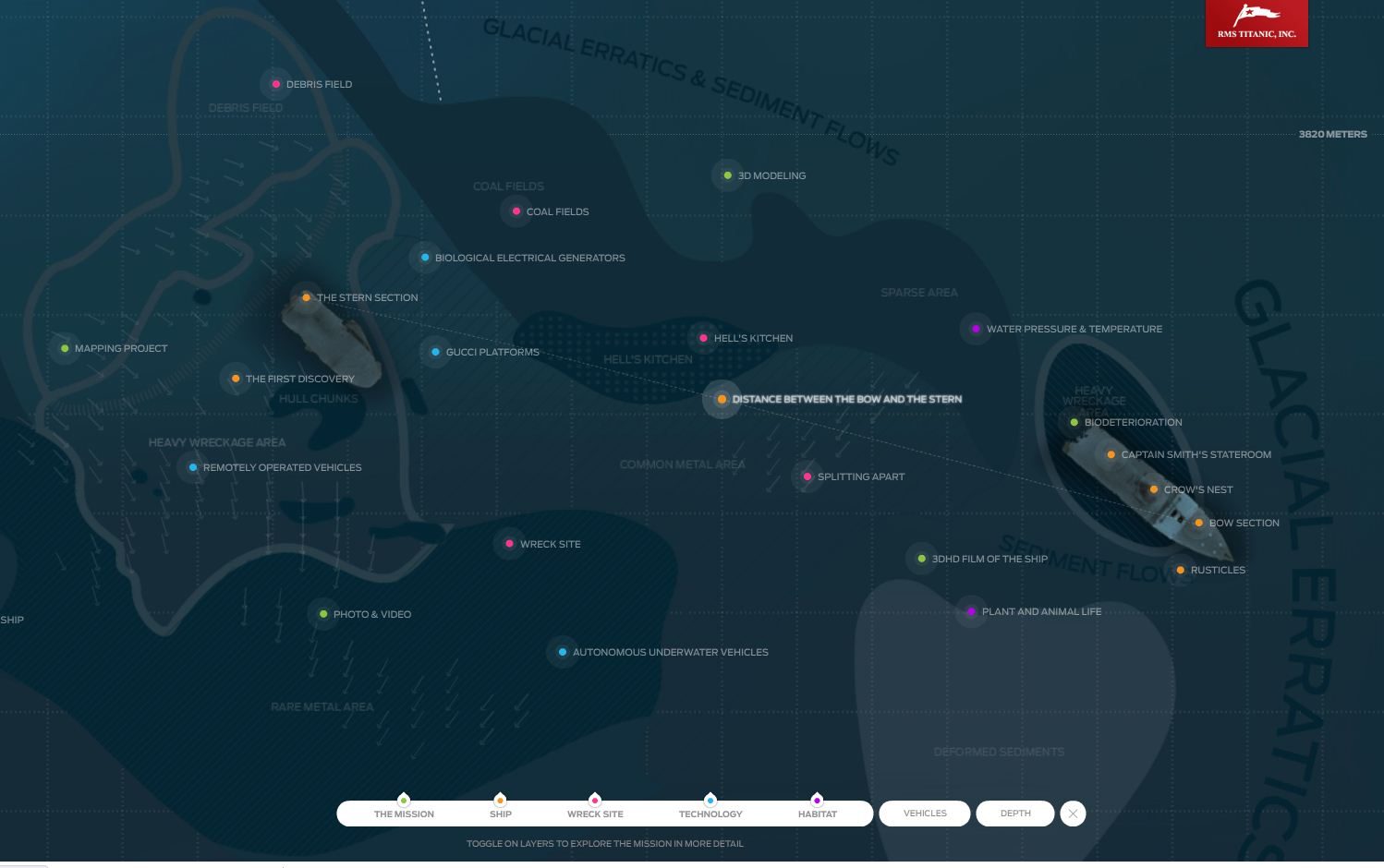Image resolution: width=1384 pixels, height=868 pixels.
Task: Toggle the Ship layer filter
Action: 500,809
